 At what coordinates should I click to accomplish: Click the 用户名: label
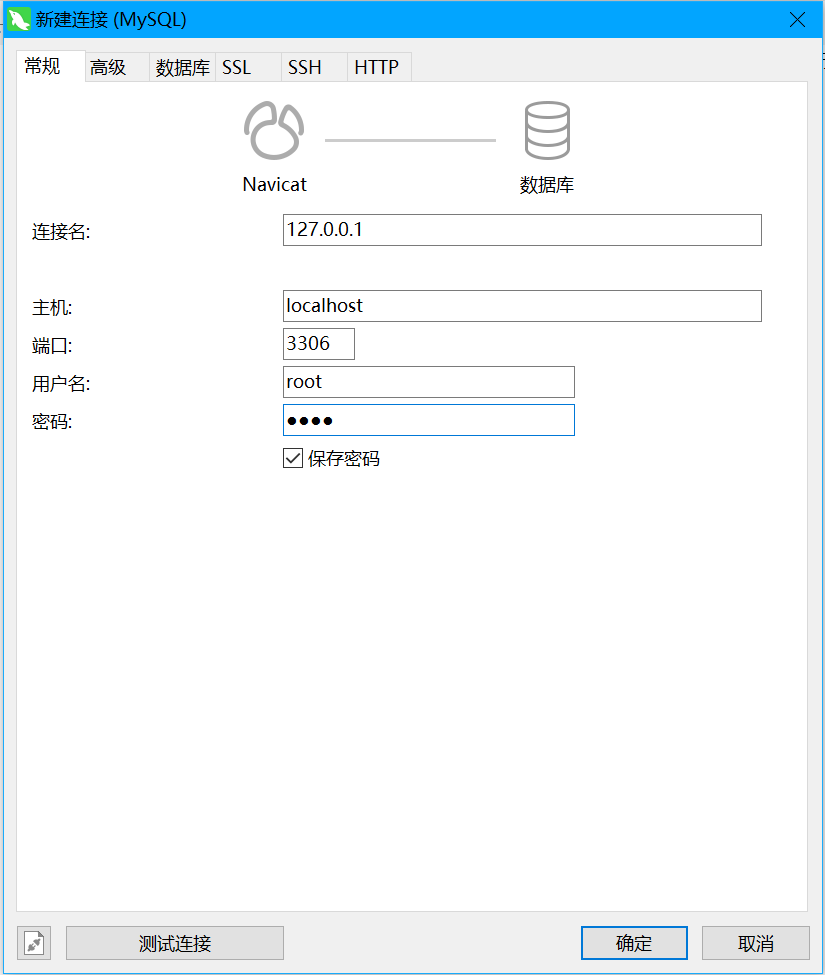pyautogui.click(x=61, y=384)
